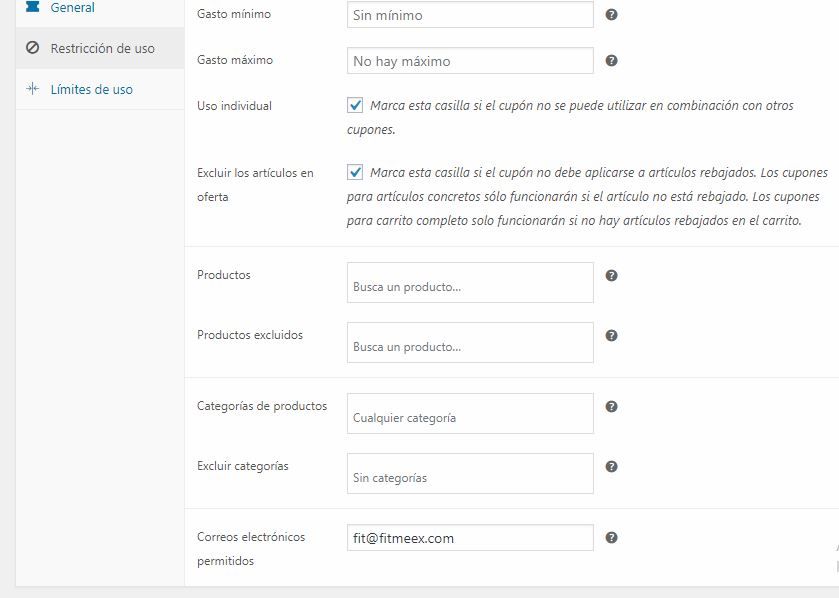Click help icon for Productos field
The image size is (839, 598).
pyautogui.click(x=611, y=275)
